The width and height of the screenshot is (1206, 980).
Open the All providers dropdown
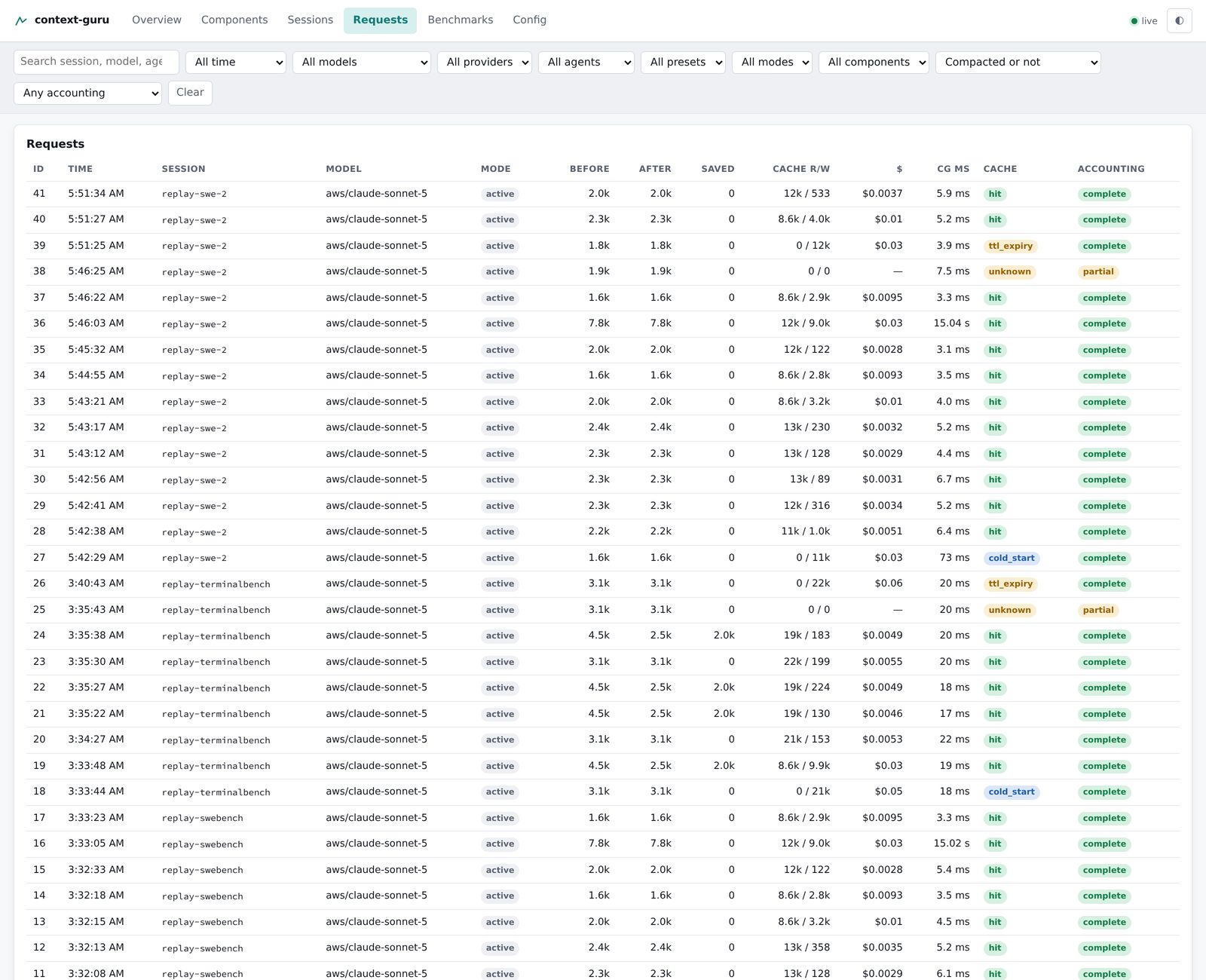click(485, 63)
